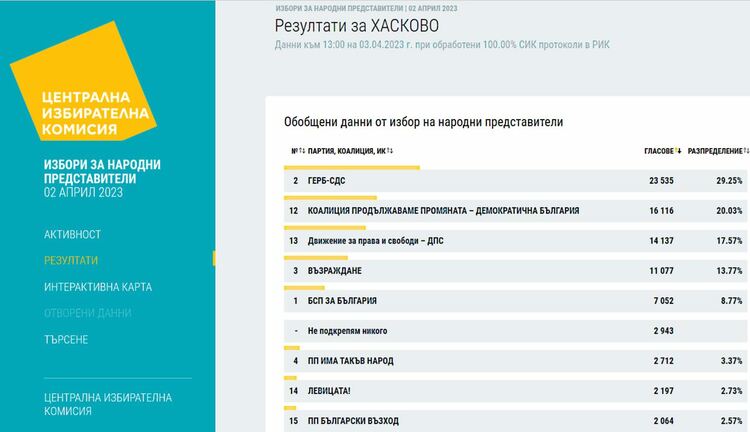
Task: Click the percentage 2.73%
Action: coord(731,391)
